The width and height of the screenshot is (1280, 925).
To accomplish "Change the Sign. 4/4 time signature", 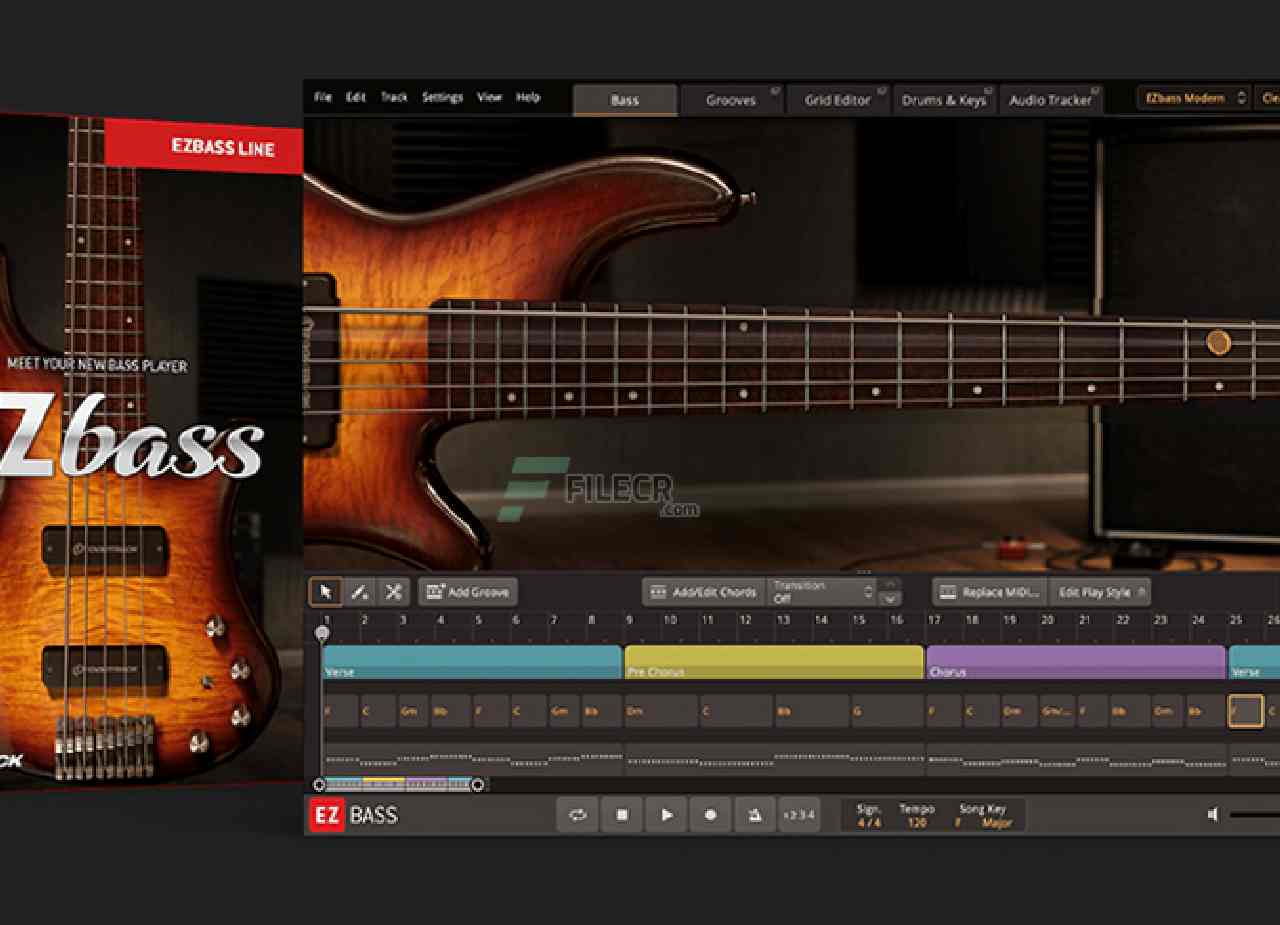I will click(x=869, y=823).
